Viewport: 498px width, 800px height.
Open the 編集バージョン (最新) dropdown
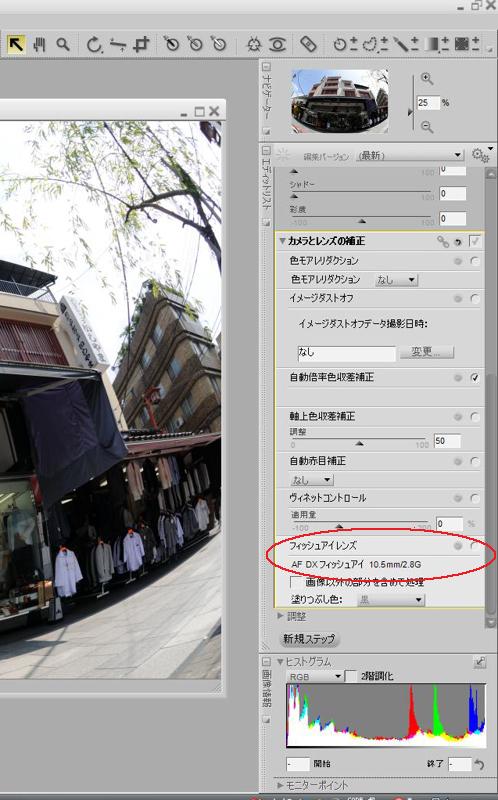pos(410,155)
